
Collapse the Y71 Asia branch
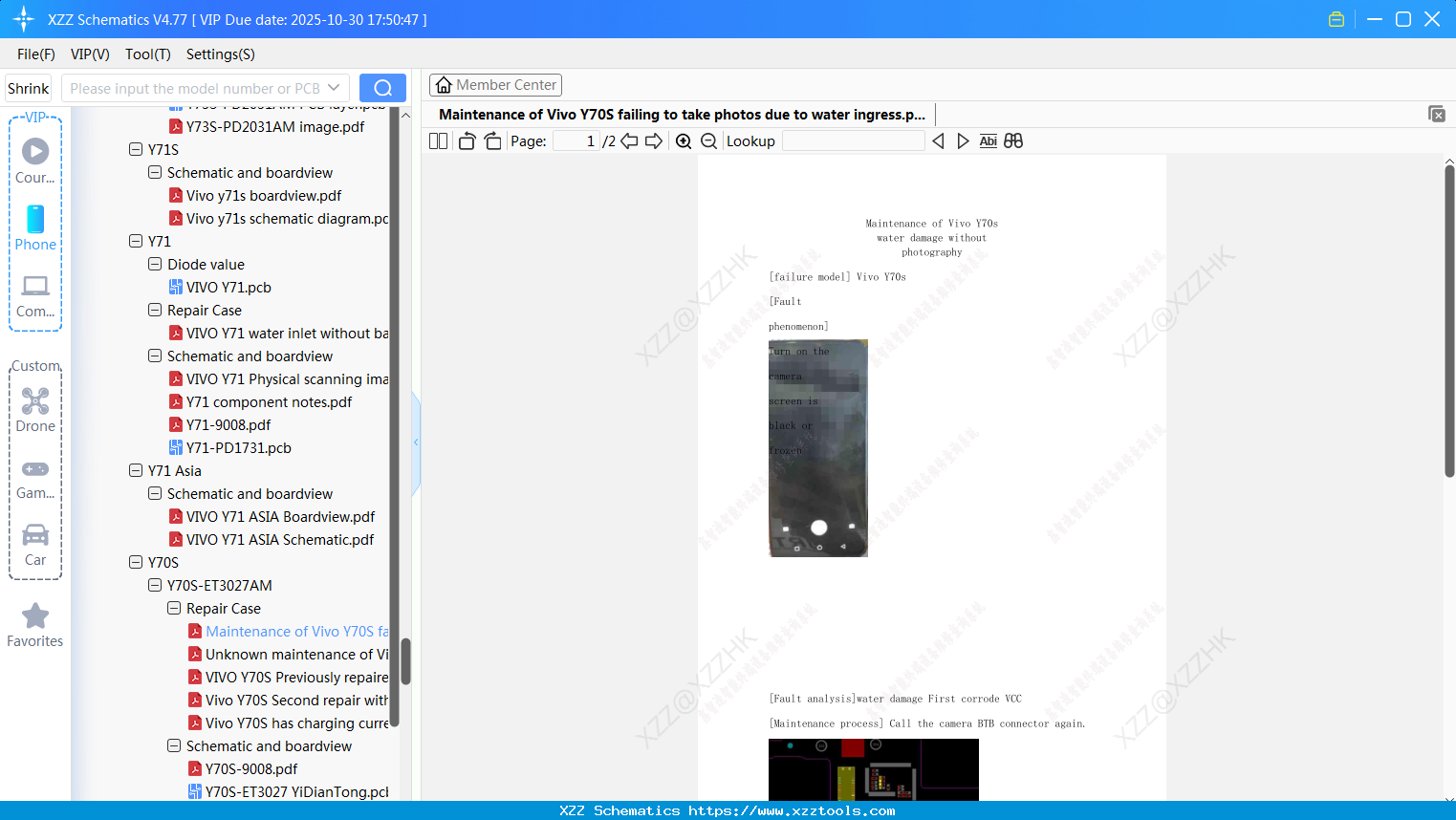tap(136, 470)
